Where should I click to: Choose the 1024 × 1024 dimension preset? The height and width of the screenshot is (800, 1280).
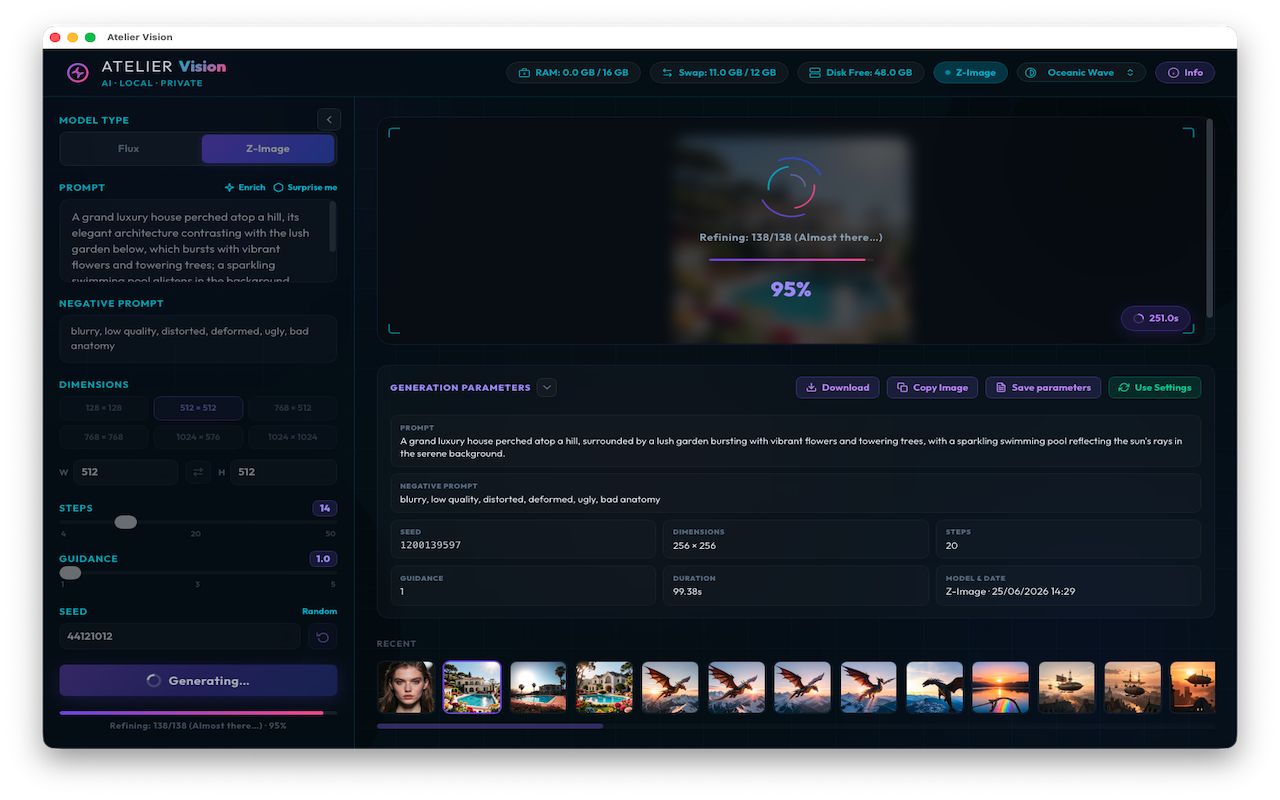293,437
